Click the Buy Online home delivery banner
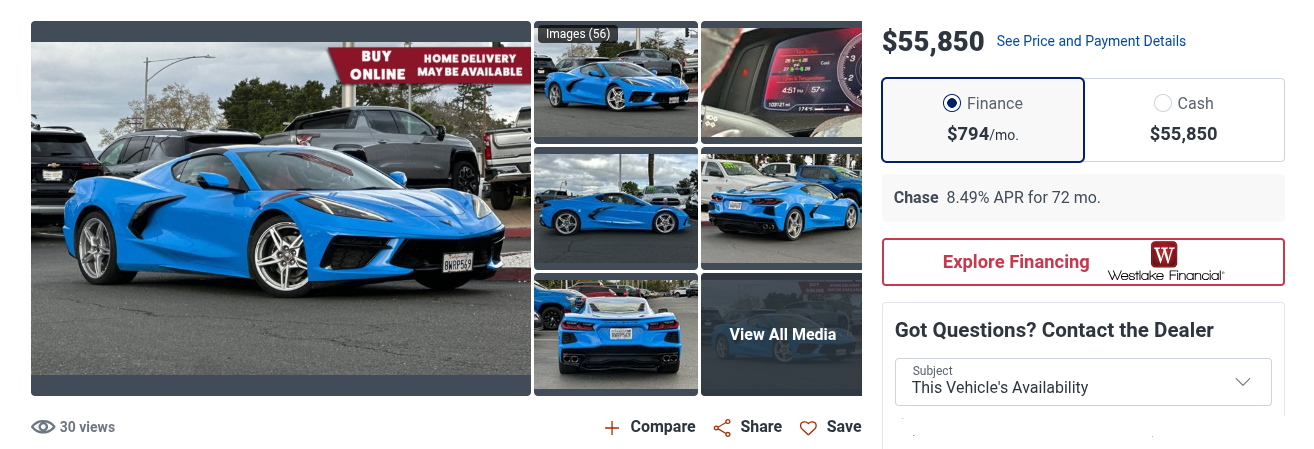1314x449 pixels. pos(430,65)
